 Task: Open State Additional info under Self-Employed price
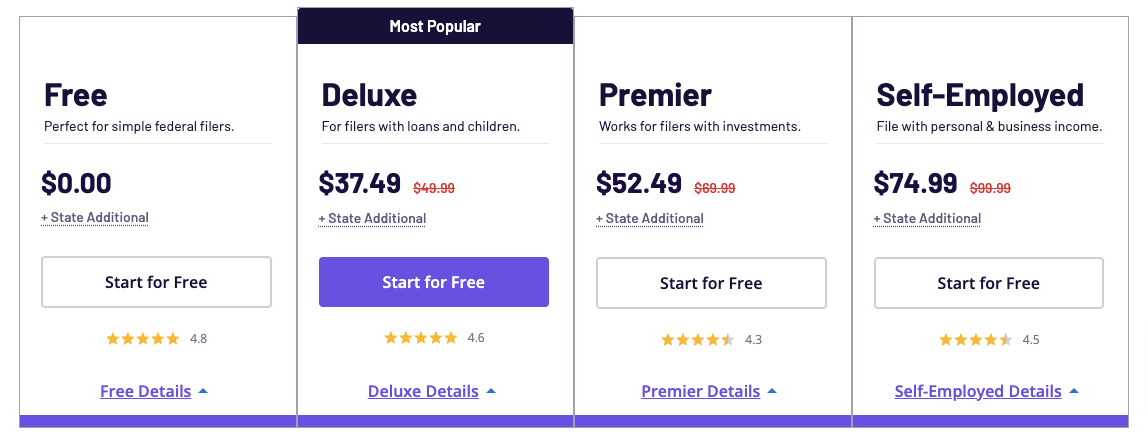(x=927, y=218)
